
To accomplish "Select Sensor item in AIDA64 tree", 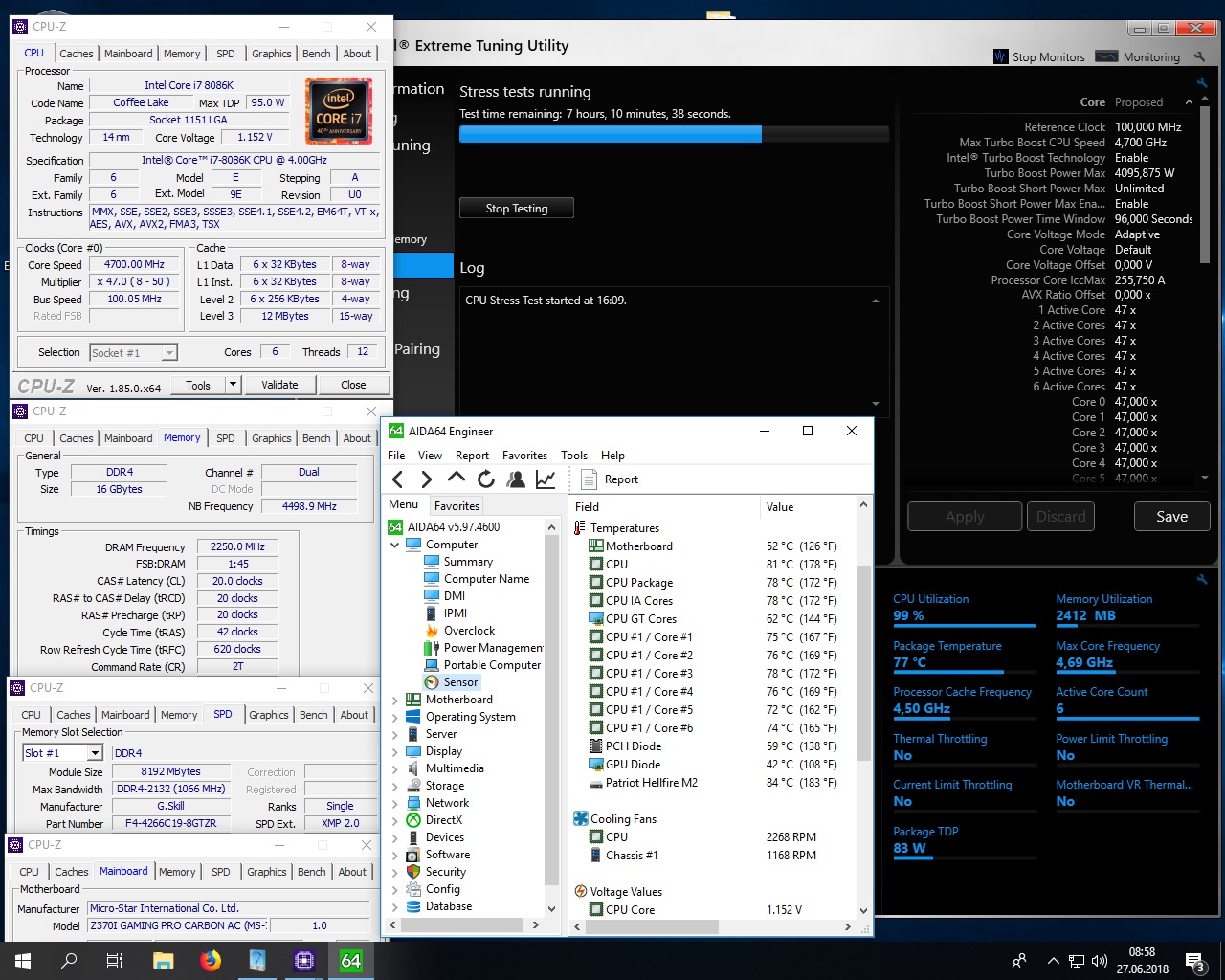I will [x=460, y=682].
